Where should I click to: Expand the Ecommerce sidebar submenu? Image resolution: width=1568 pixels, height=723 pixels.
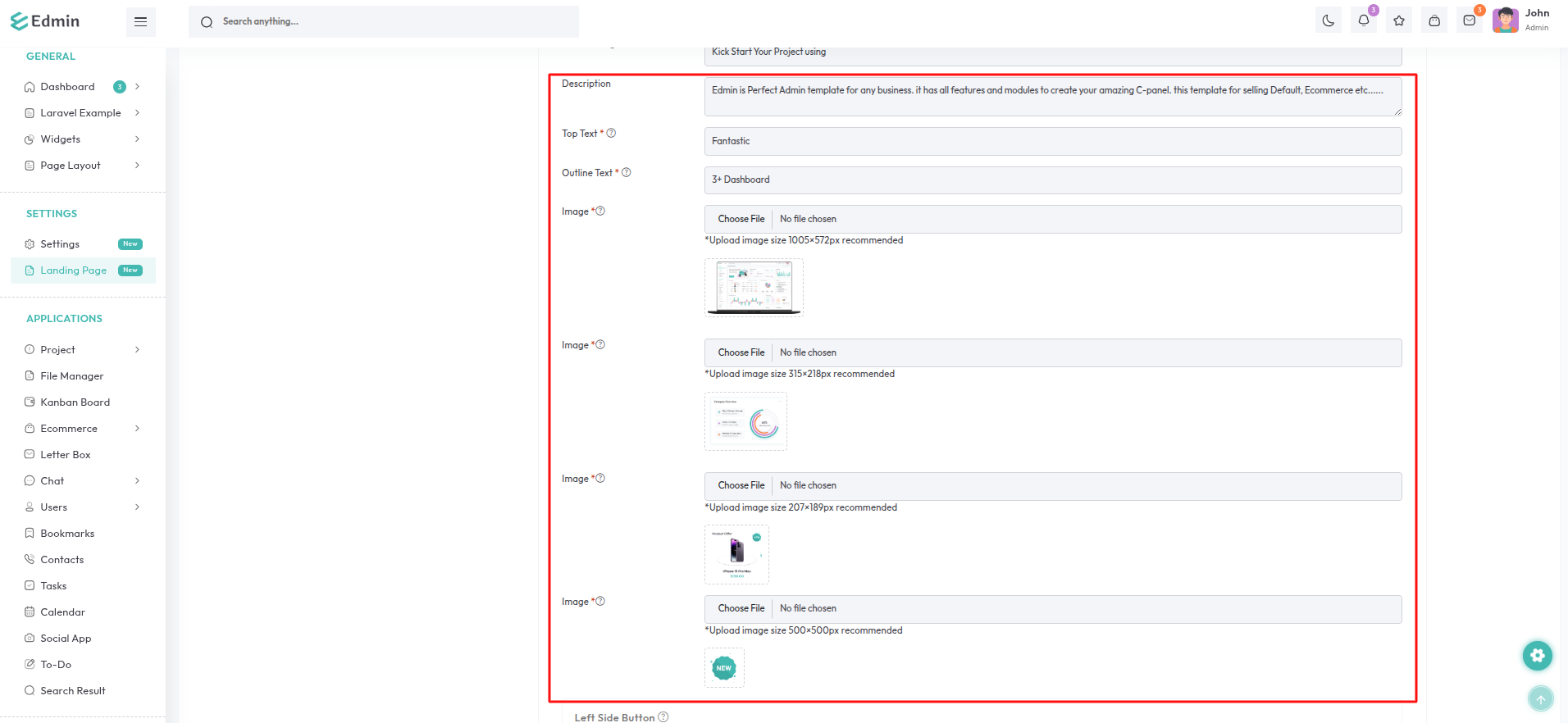coord(82,429)
